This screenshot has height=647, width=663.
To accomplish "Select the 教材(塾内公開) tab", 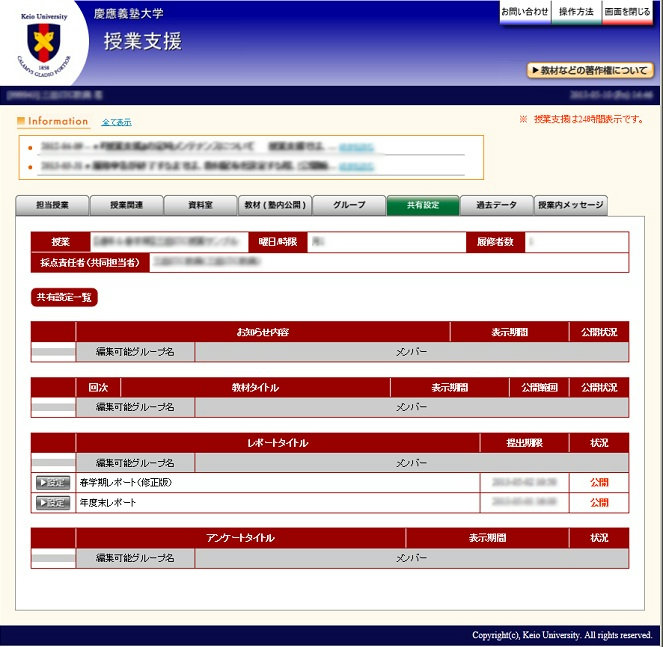I will [274, 205].
